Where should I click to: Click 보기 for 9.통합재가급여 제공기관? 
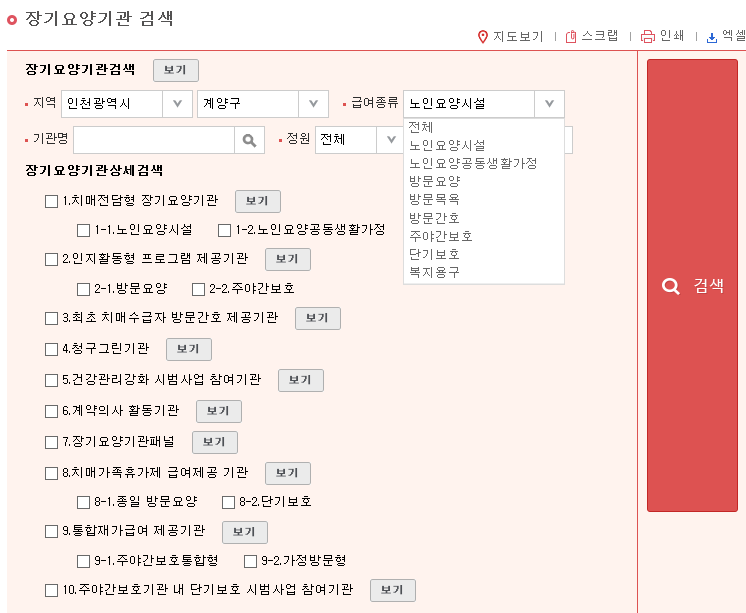point(245,532)
